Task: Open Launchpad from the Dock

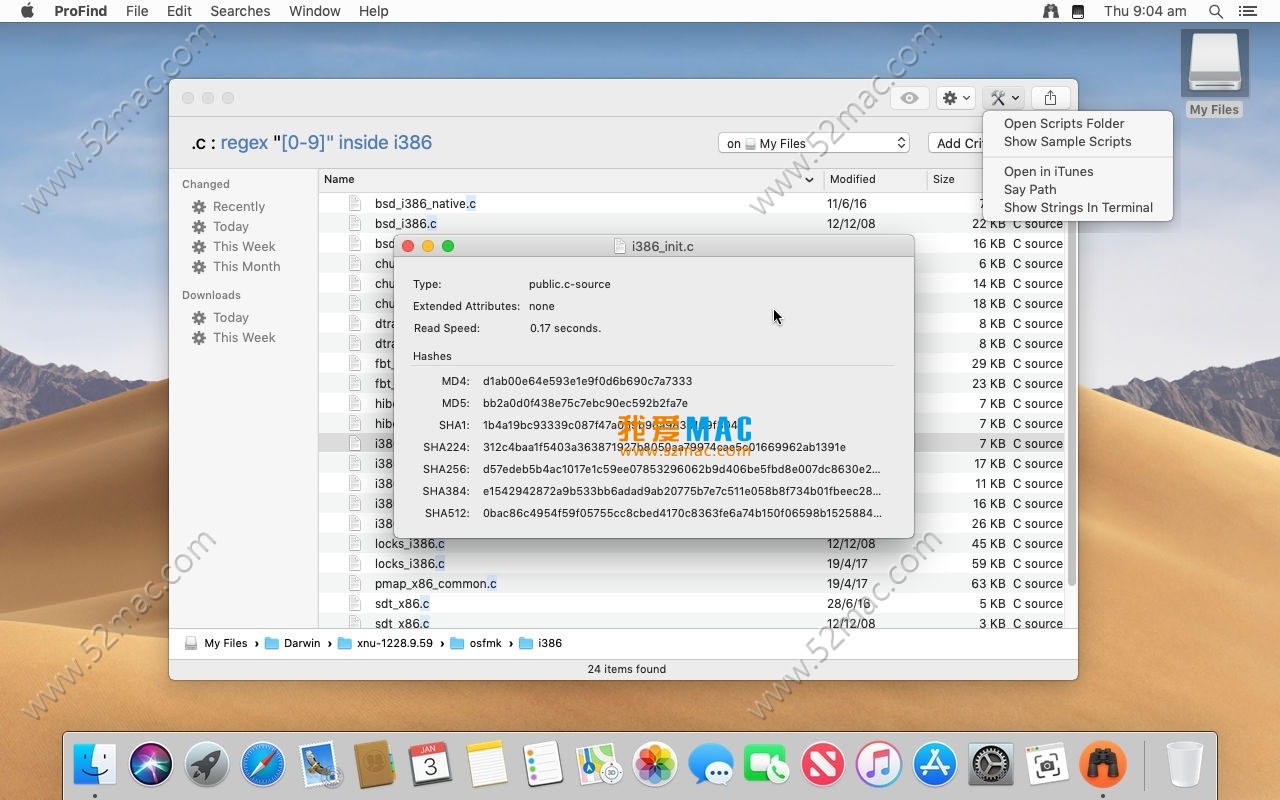Action: 207,766
